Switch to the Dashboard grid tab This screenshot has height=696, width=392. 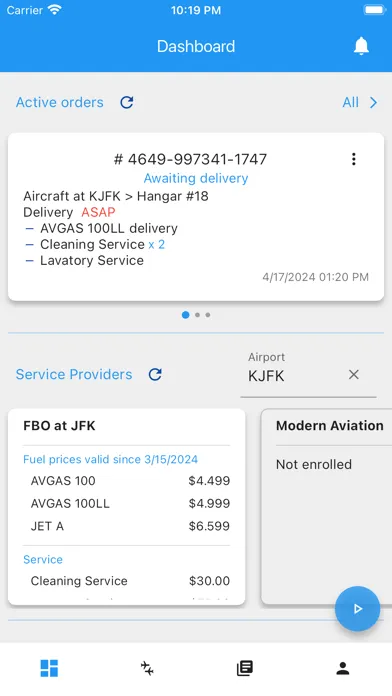(49, 668)
